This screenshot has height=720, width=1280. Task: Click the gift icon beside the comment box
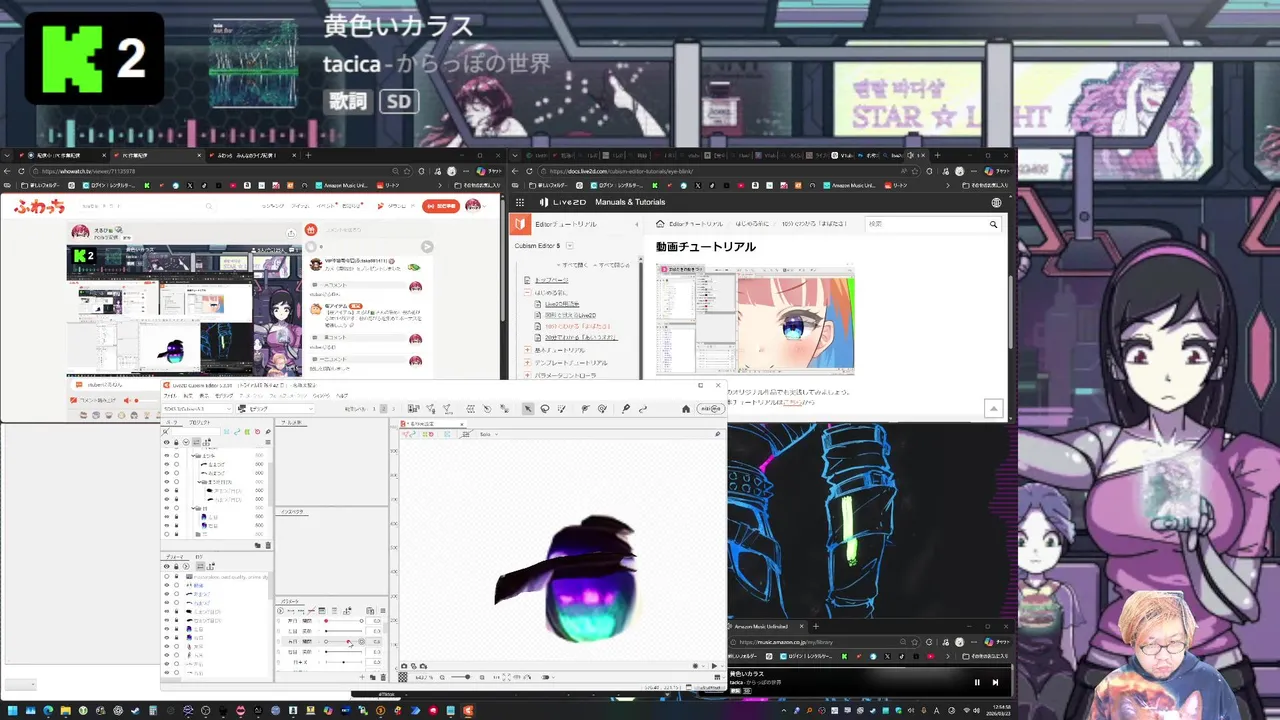coord(311,229)
